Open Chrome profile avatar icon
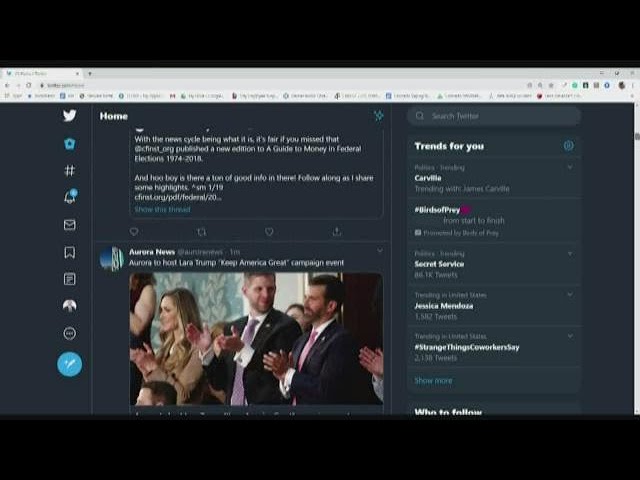Screen dimensions: 640x480 point(622,85)
